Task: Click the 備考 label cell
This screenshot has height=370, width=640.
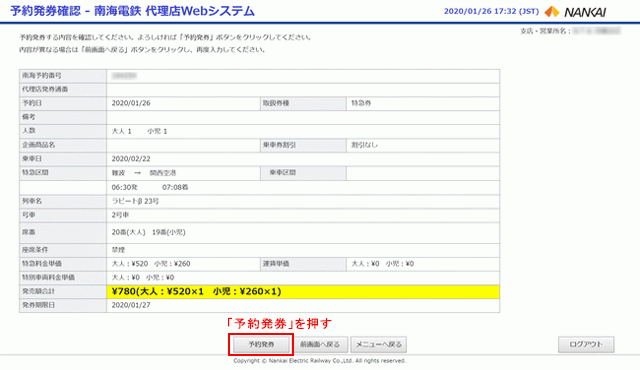Action: (63, 117)
